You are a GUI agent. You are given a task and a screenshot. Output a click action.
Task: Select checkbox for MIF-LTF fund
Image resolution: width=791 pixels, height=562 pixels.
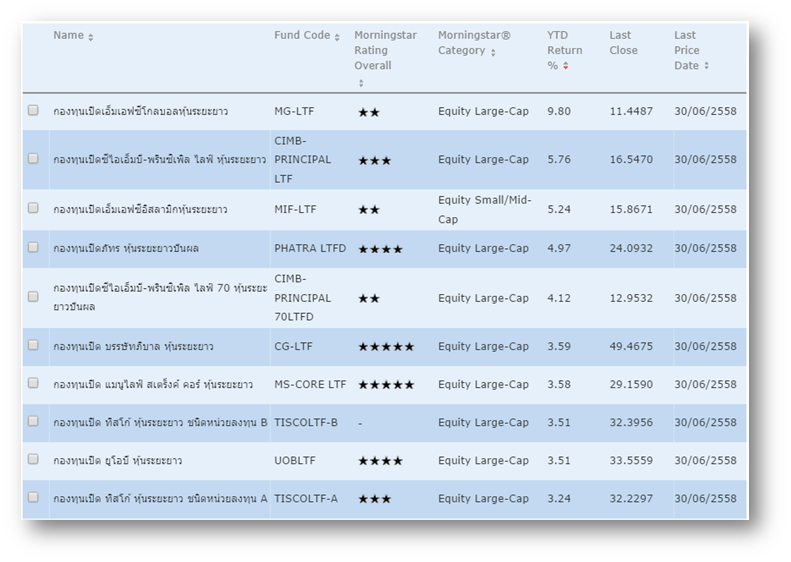point(33,209)
